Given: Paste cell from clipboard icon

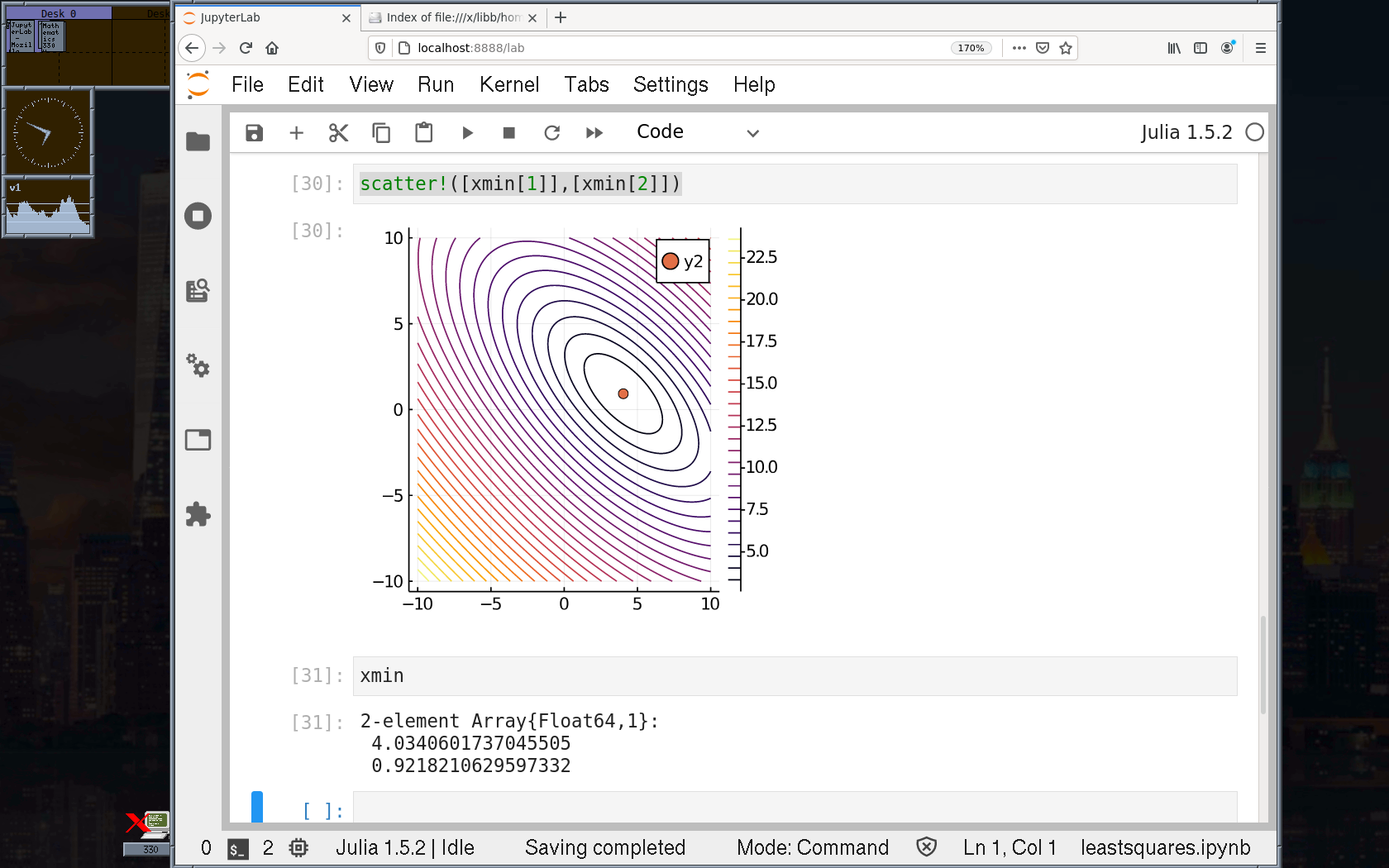Looking at the screenshot, I should pyautogui.click(x=423, y=133).
